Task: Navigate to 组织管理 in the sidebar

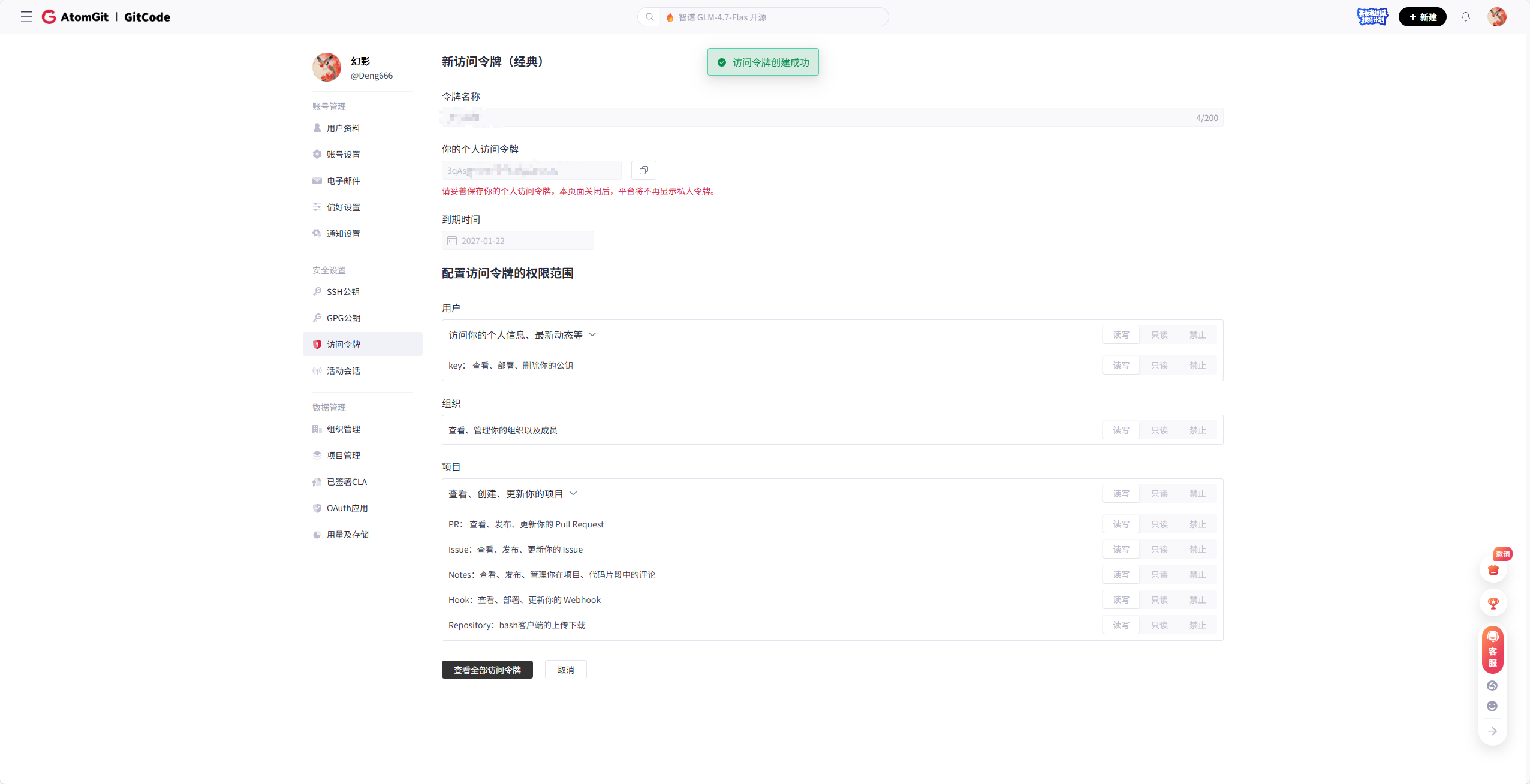Action: 344,429
